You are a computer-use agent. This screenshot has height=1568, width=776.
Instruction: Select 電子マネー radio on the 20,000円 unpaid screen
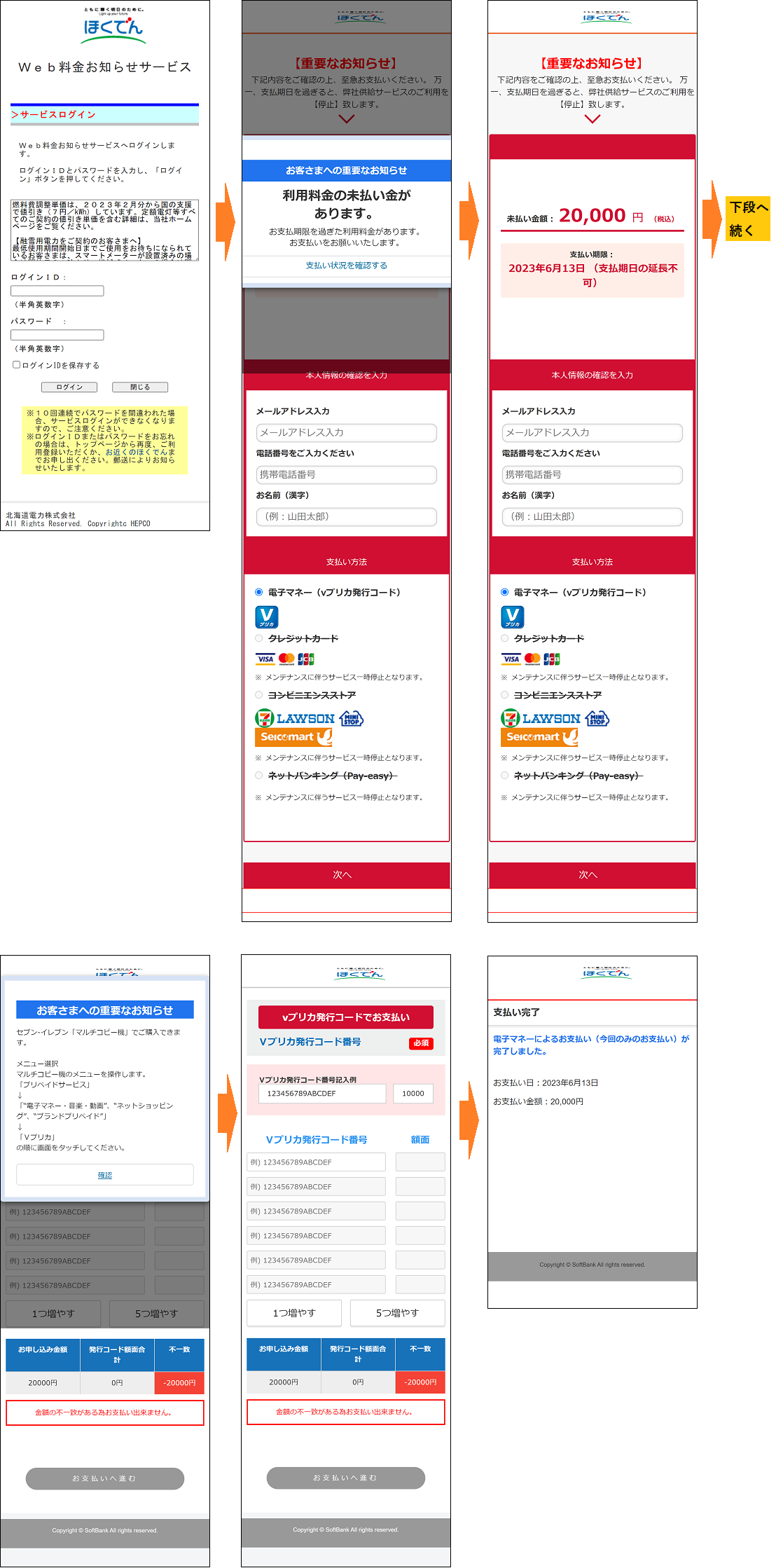pyautogui.click(x=504, y=592)
